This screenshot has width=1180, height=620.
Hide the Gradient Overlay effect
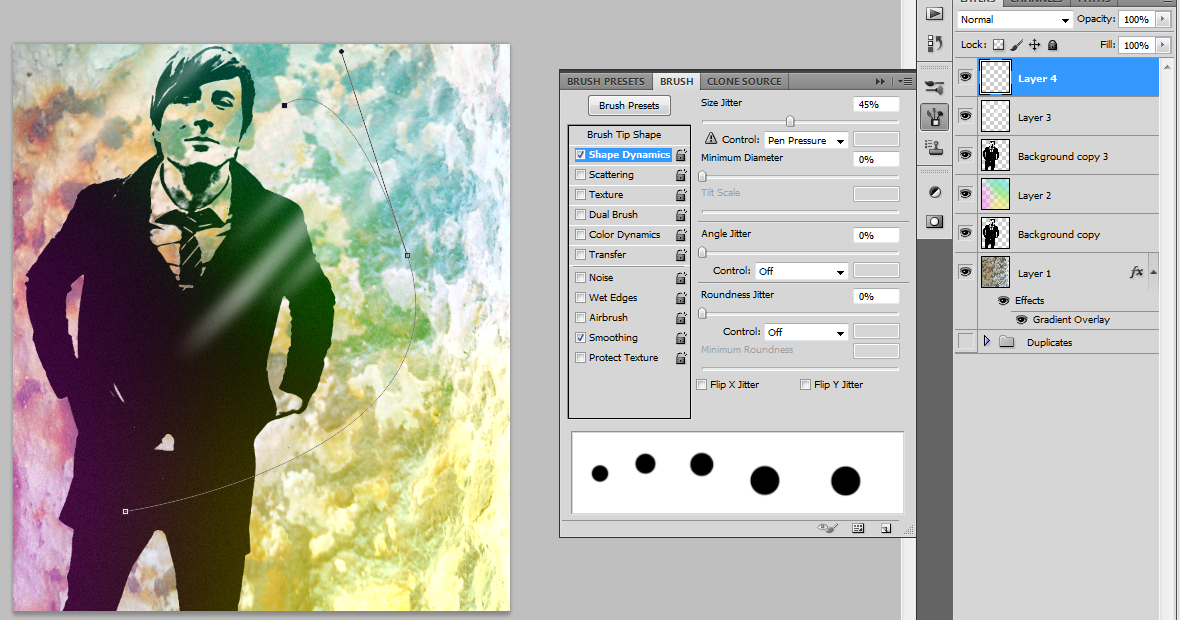(1021, 320)
